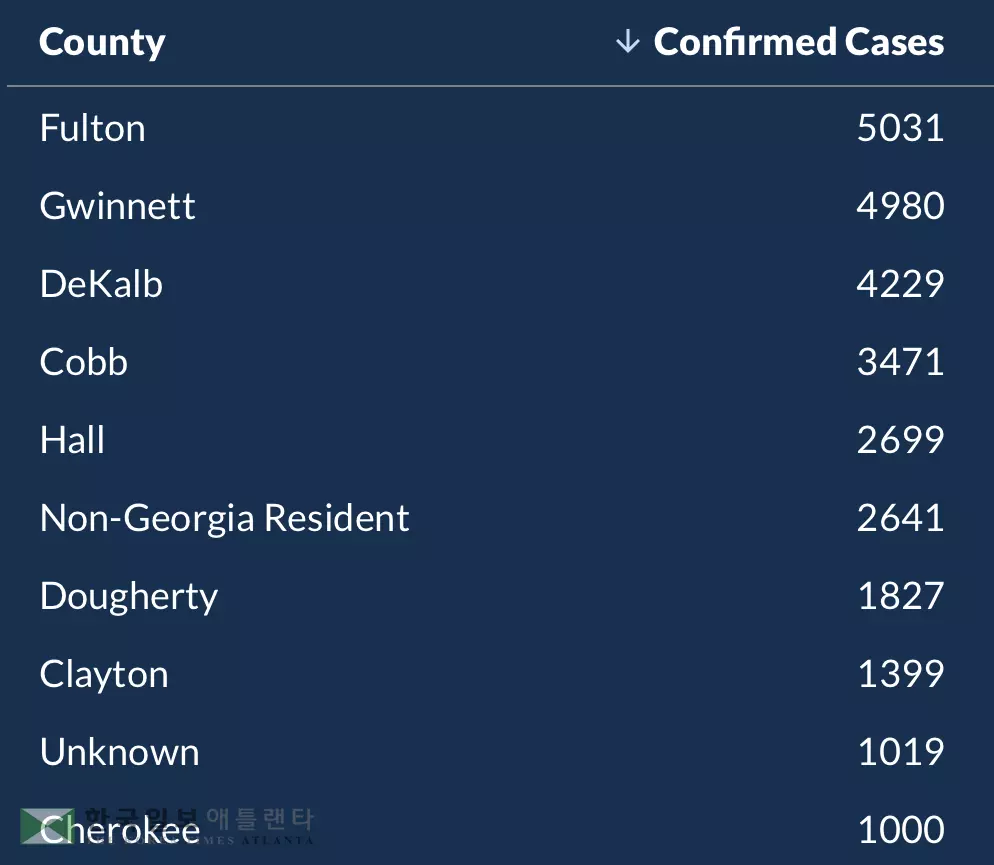Click the 1000 value for Cherokee
994x865 pixels.
900,830
